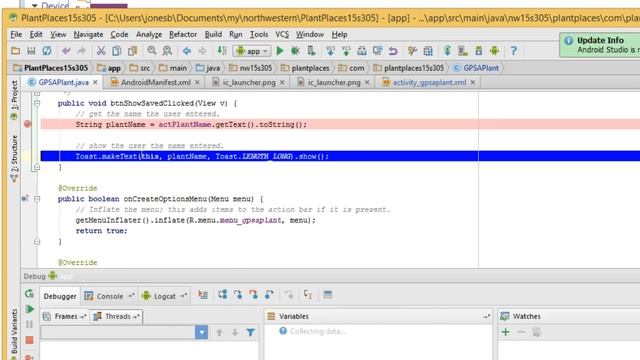Click the Rerun app debug icon
The width and height of the screenshot is (640, 360).
click(29, 294)
